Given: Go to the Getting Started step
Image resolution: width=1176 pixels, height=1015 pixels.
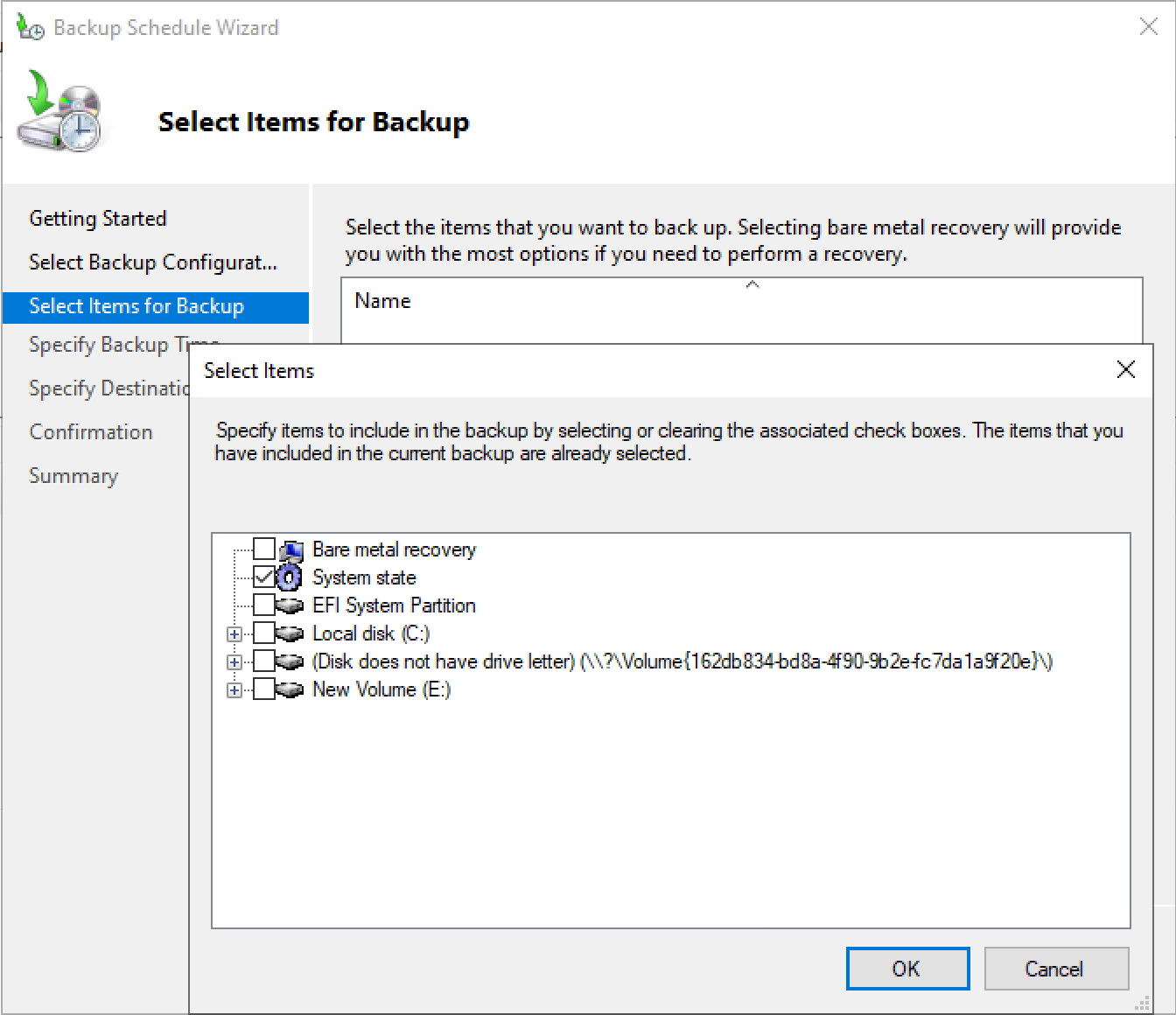Looking at the screenshot, I should (98, 219).
